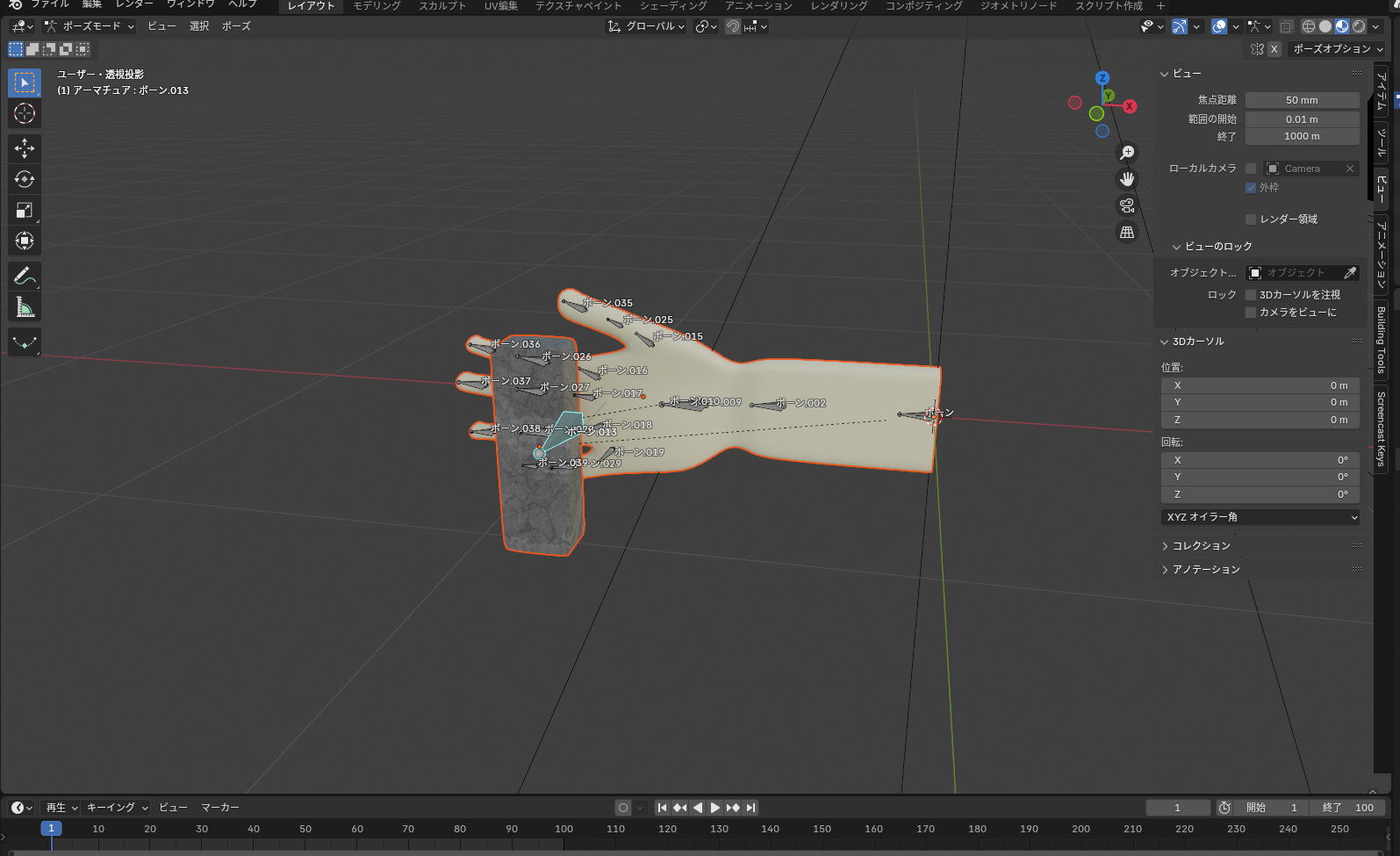Toggle auto keying record button
The width and height of the screenshot is (1400, 856).
[x=623, y=808]
